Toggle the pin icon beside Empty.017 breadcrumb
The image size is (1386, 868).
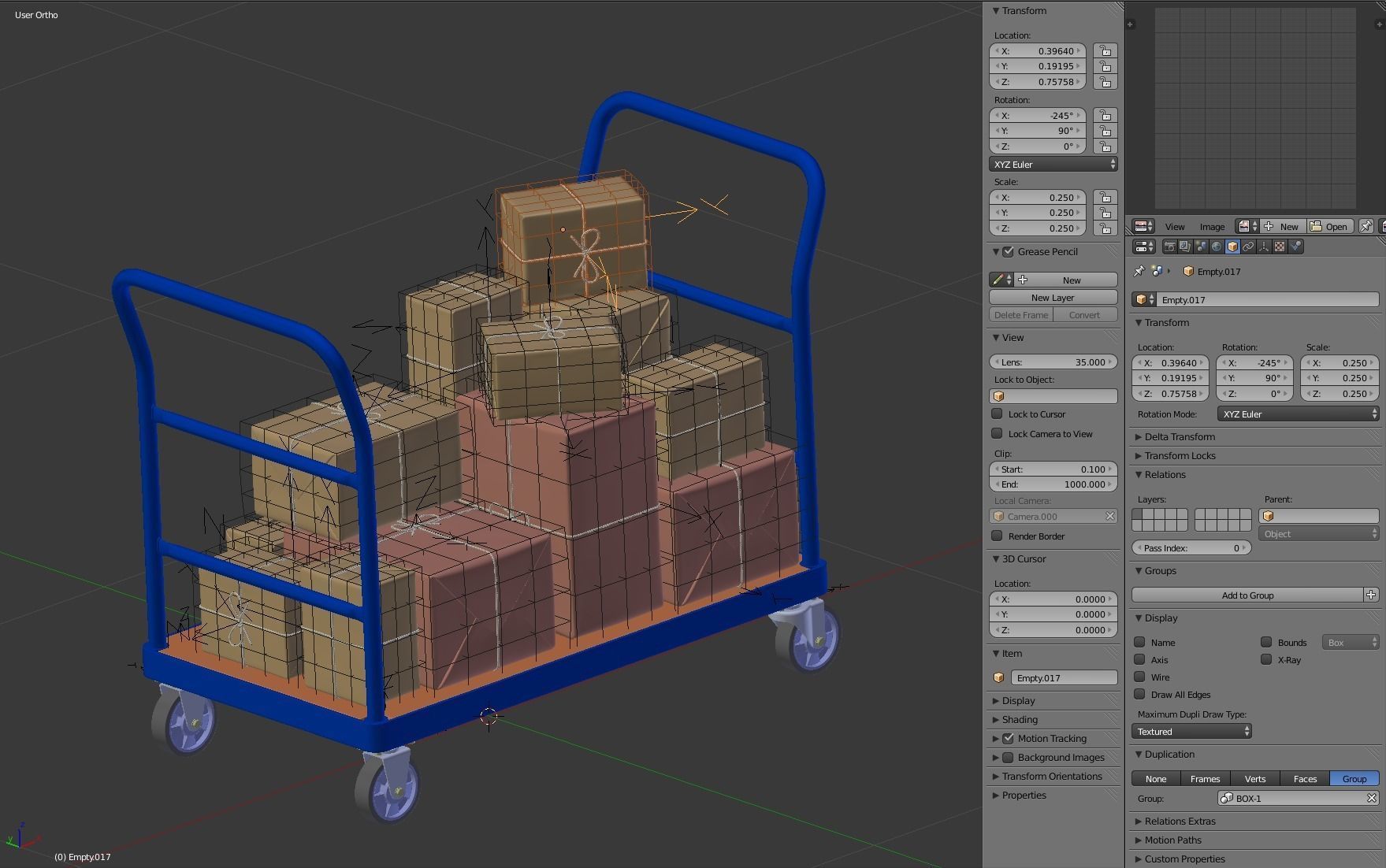pyautogui.click(x=1139, y=271)
